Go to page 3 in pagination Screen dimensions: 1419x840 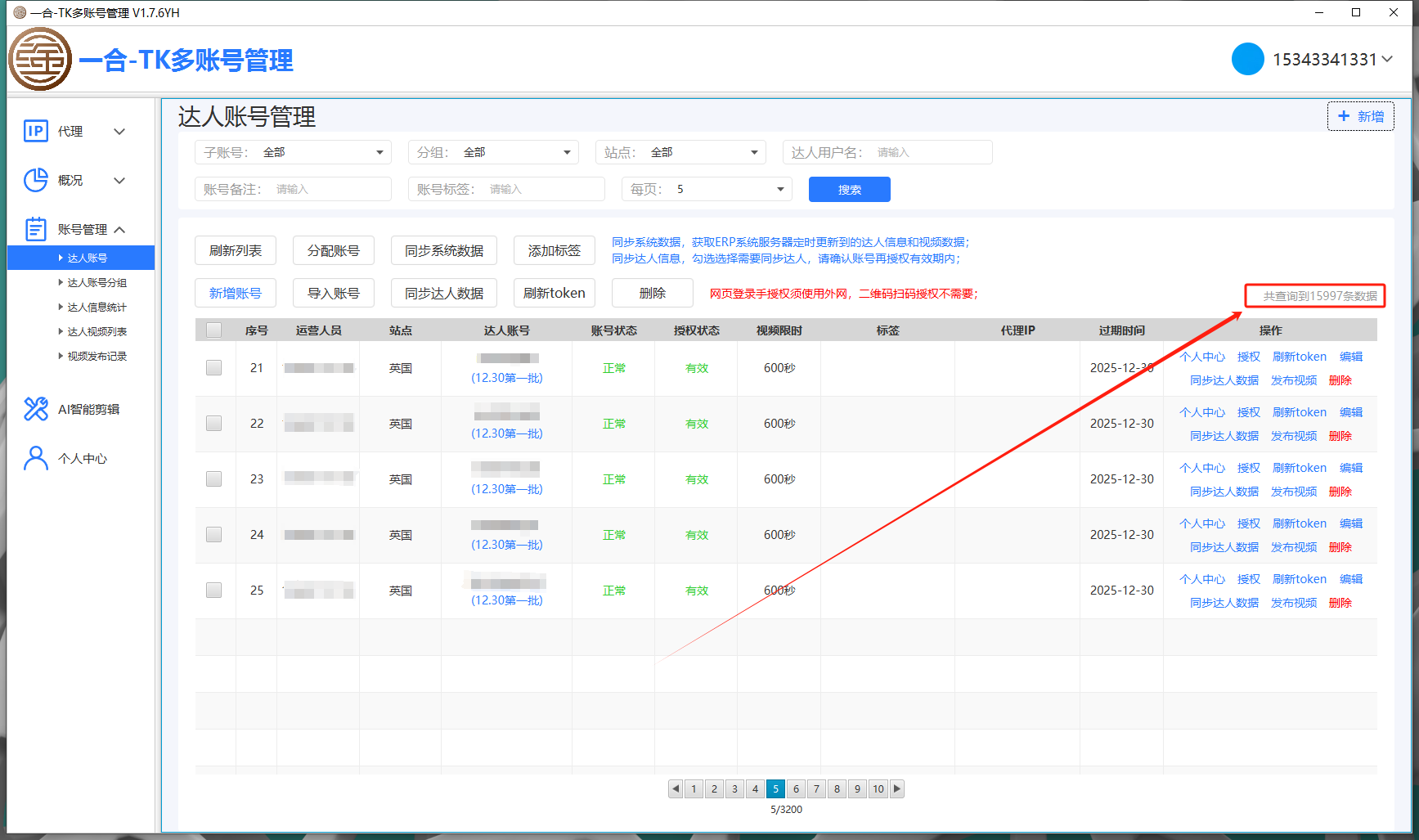point(734,788)
